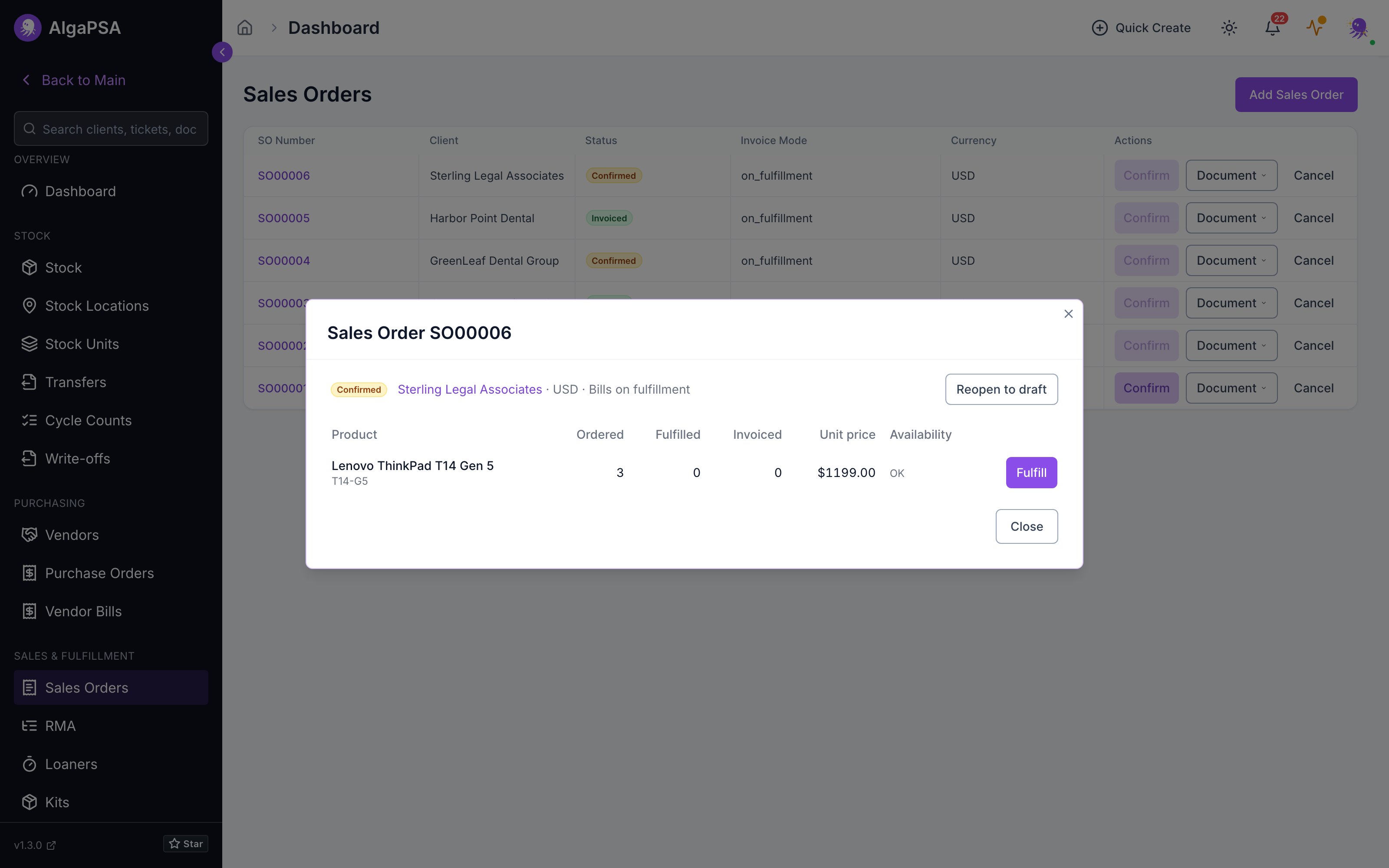
Task: Cancel the order in SO00002 row
Action: coord(1313,345)
